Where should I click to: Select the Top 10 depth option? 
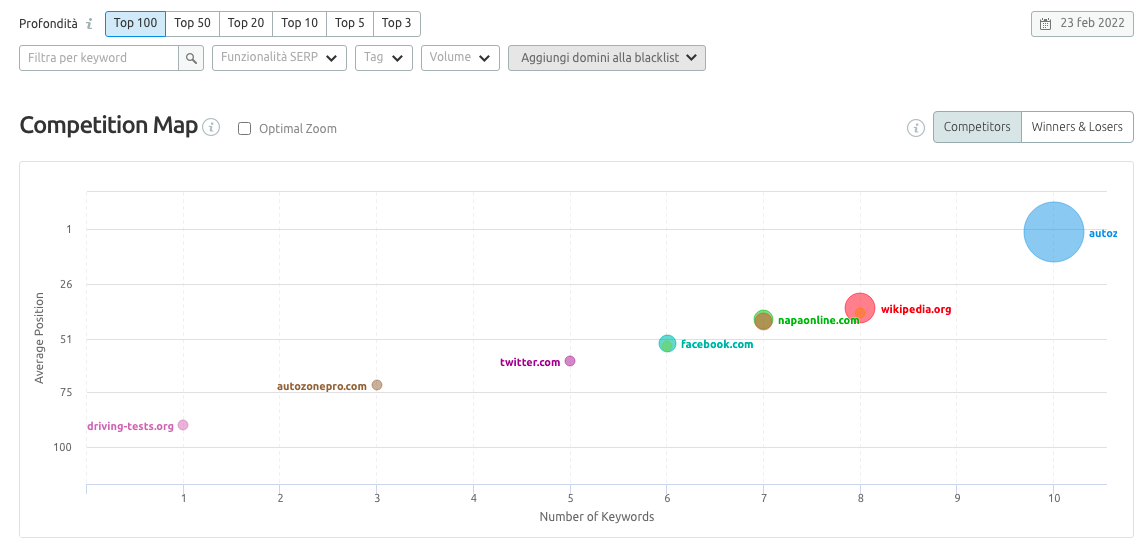tap(299, 23)
